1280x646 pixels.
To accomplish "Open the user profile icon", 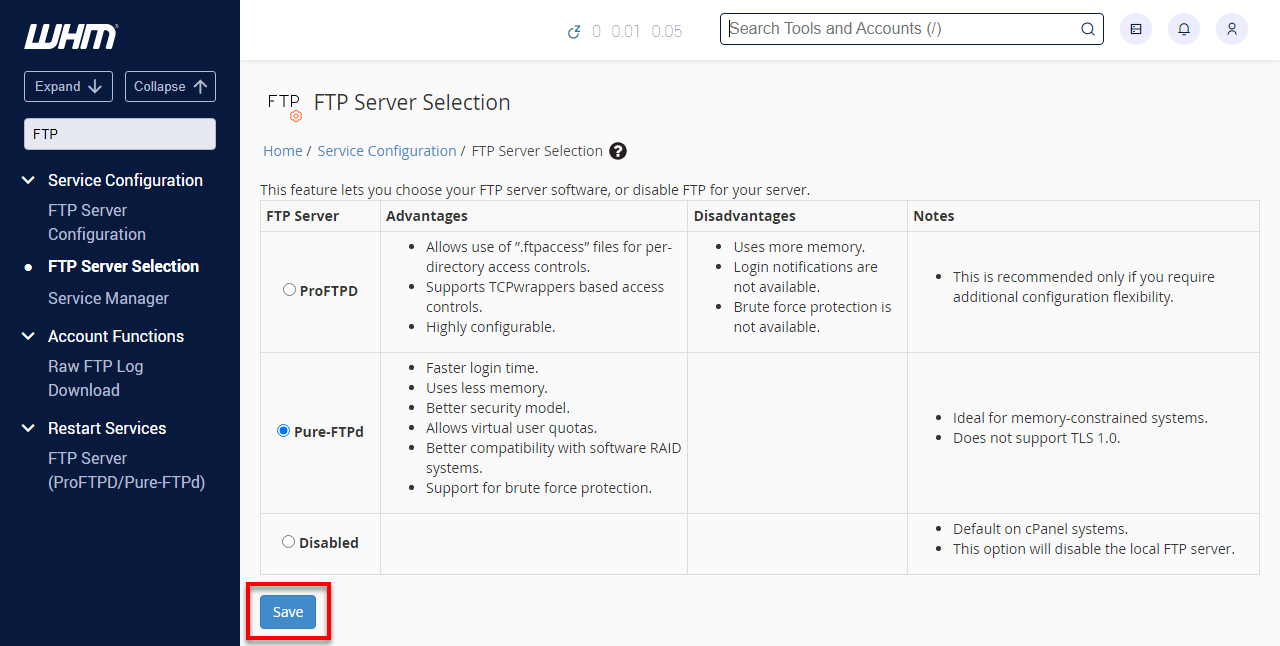I will pyautogui.click(x=1231, y=29).
